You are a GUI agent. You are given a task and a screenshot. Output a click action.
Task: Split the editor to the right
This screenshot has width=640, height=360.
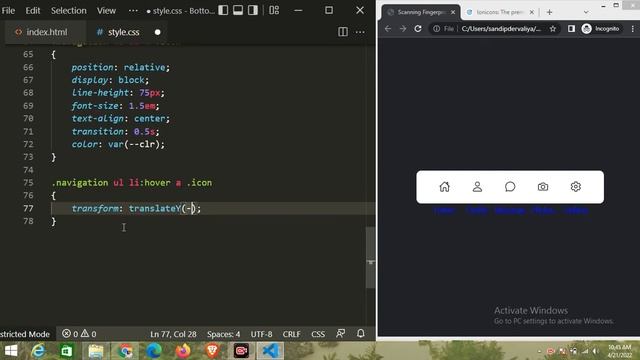pos(343,32)
